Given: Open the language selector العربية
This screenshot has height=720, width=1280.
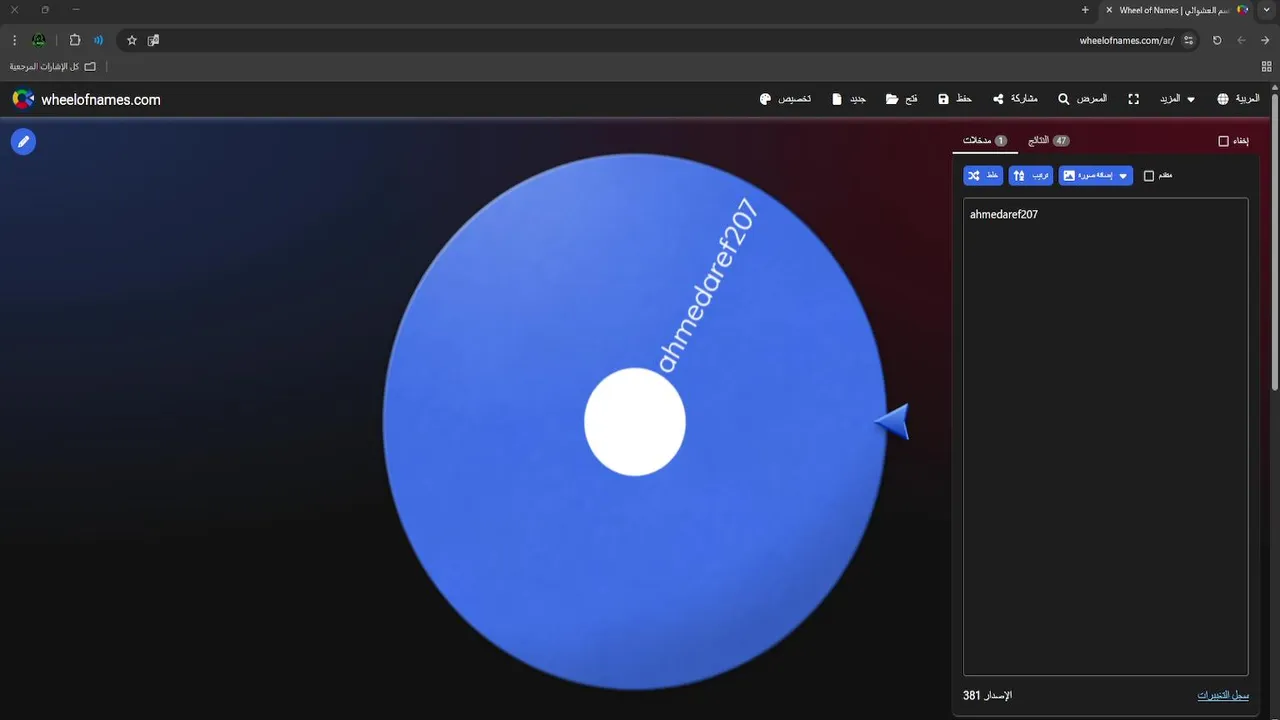Looking at the screenshot, I should tap(1238, 99).
